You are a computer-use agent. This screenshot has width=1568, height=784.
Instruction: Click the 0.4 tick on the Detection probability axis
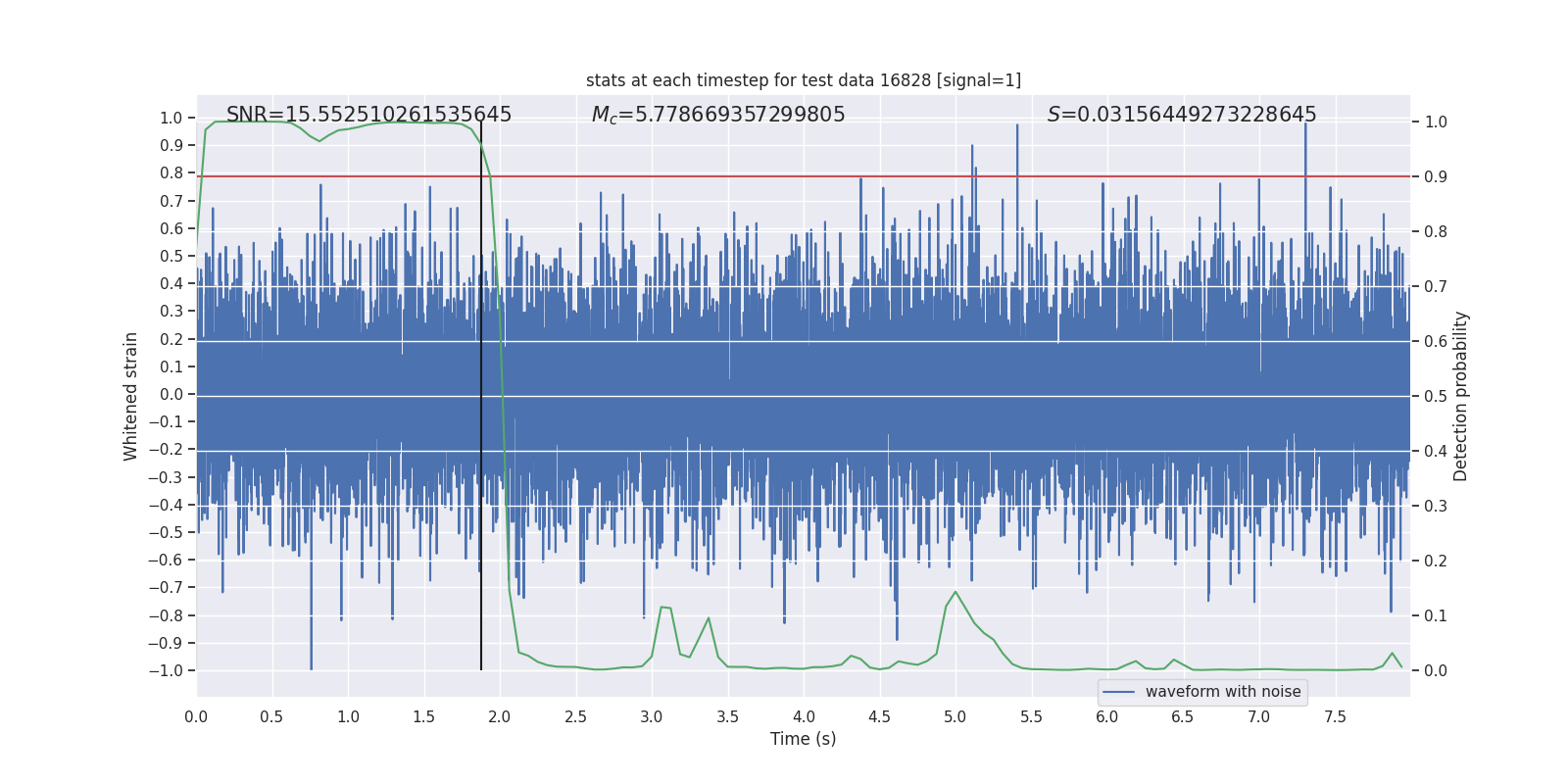point(1436,451)
